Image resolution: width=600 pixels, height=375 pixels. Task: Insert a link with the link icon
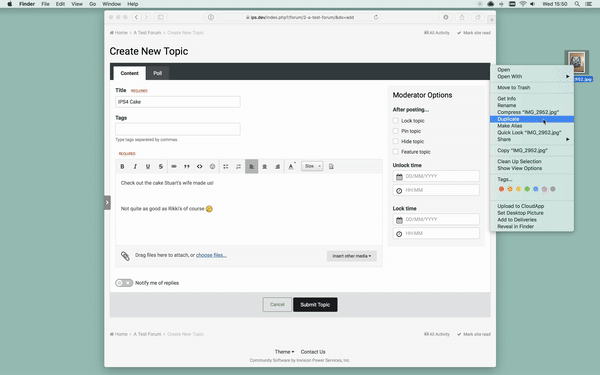point(174,166)
